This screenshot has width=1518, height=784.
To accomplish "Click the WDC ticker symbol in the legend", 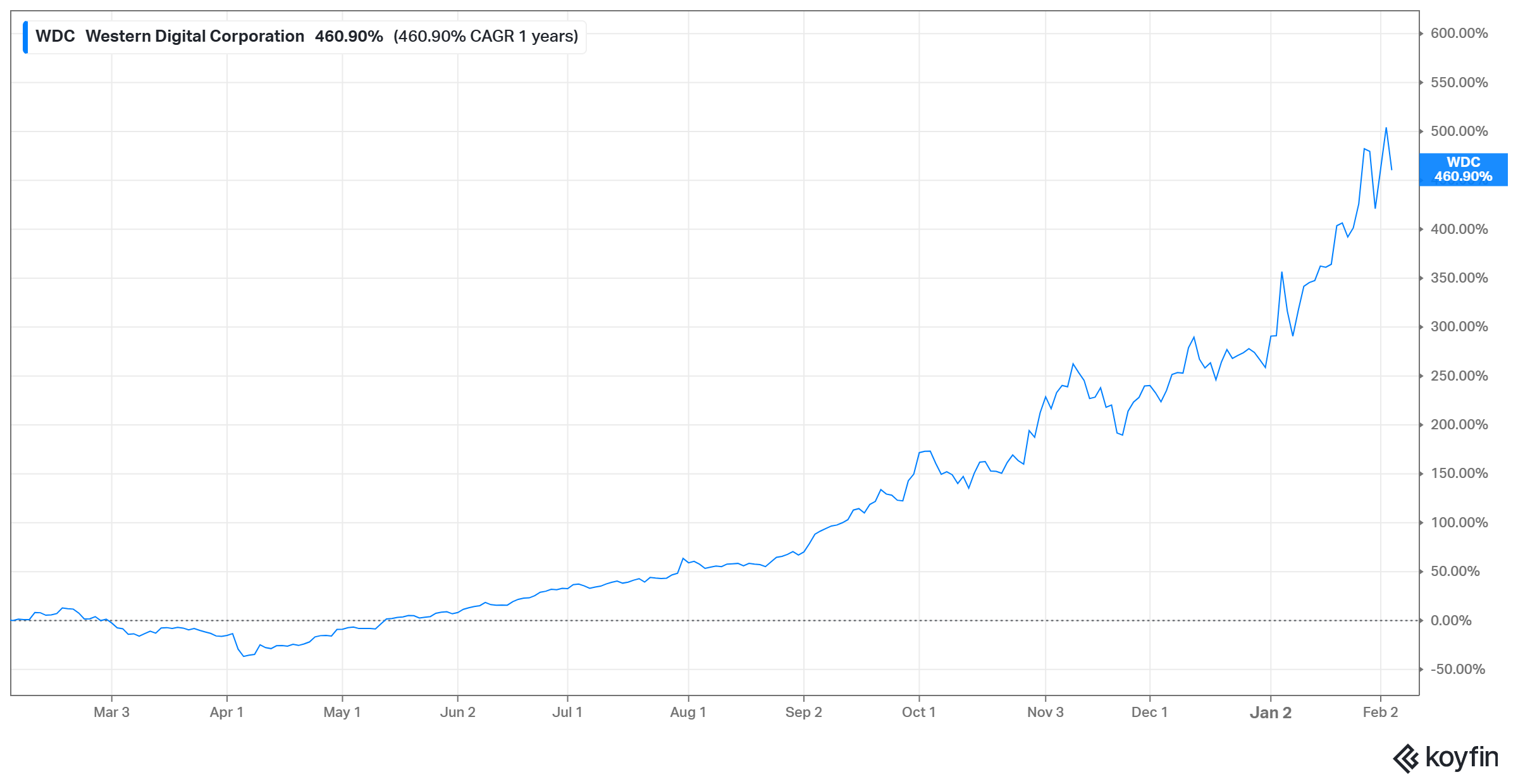I will pos(55,37).
